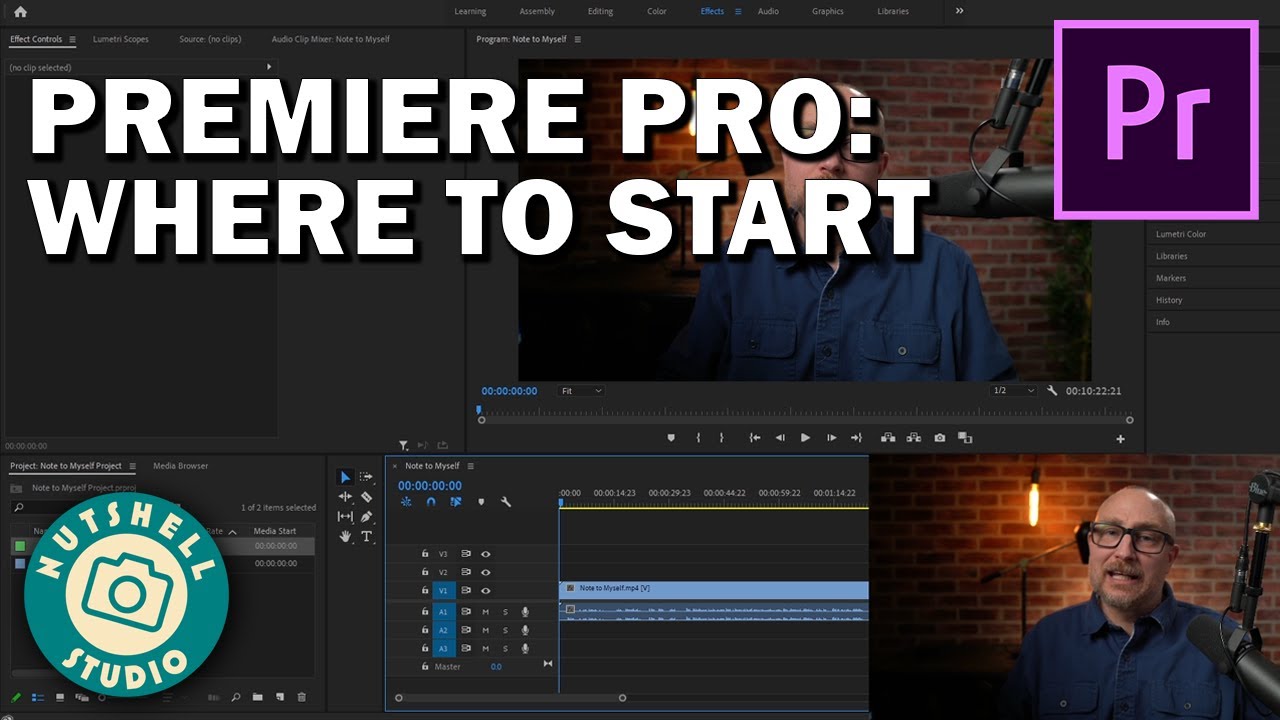1280x720 pixels.
Task: Click Mark In in Program Monitor
Action: tap(698, 438)
